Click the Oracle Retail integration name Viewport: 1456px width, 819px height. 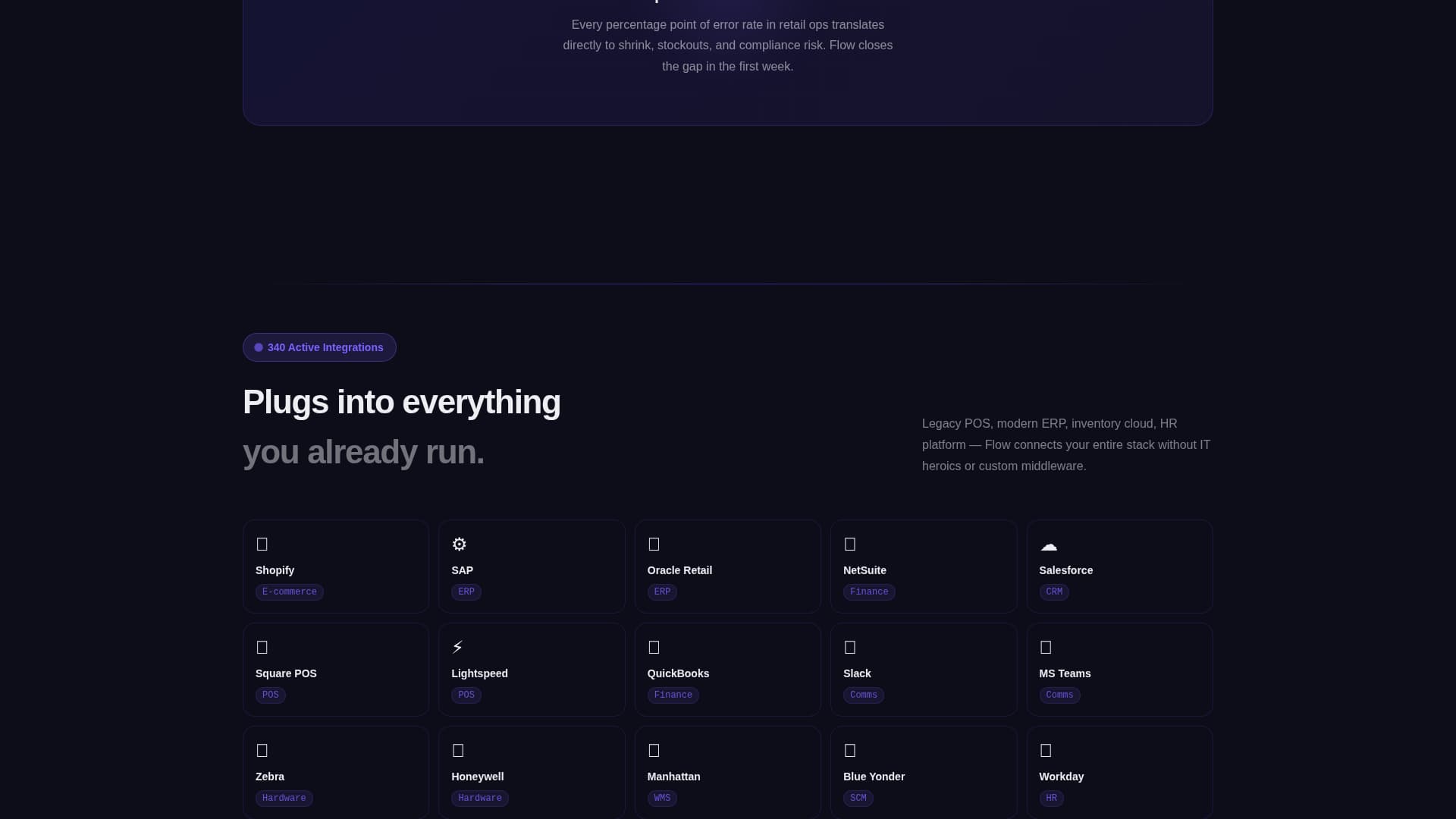tap(679, 570)
